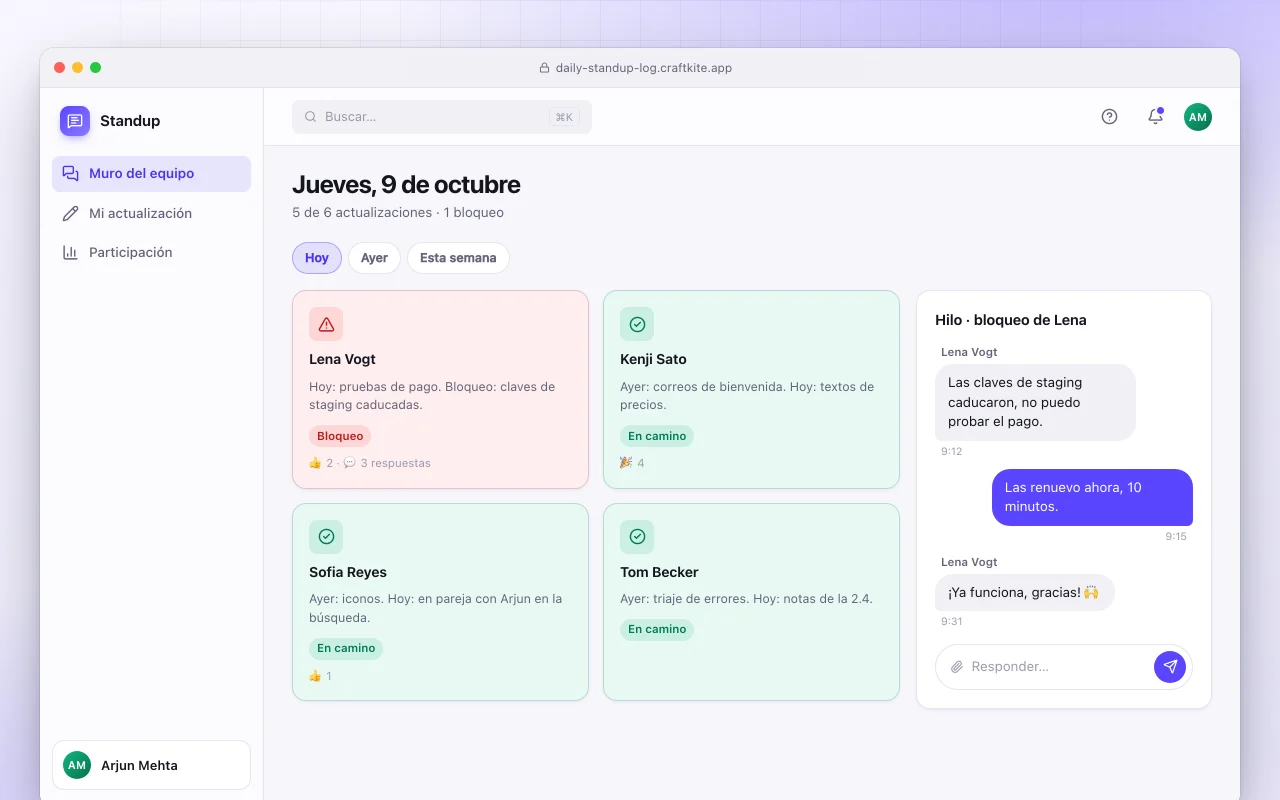Click the Bloqueo status badge

[340, 436]
